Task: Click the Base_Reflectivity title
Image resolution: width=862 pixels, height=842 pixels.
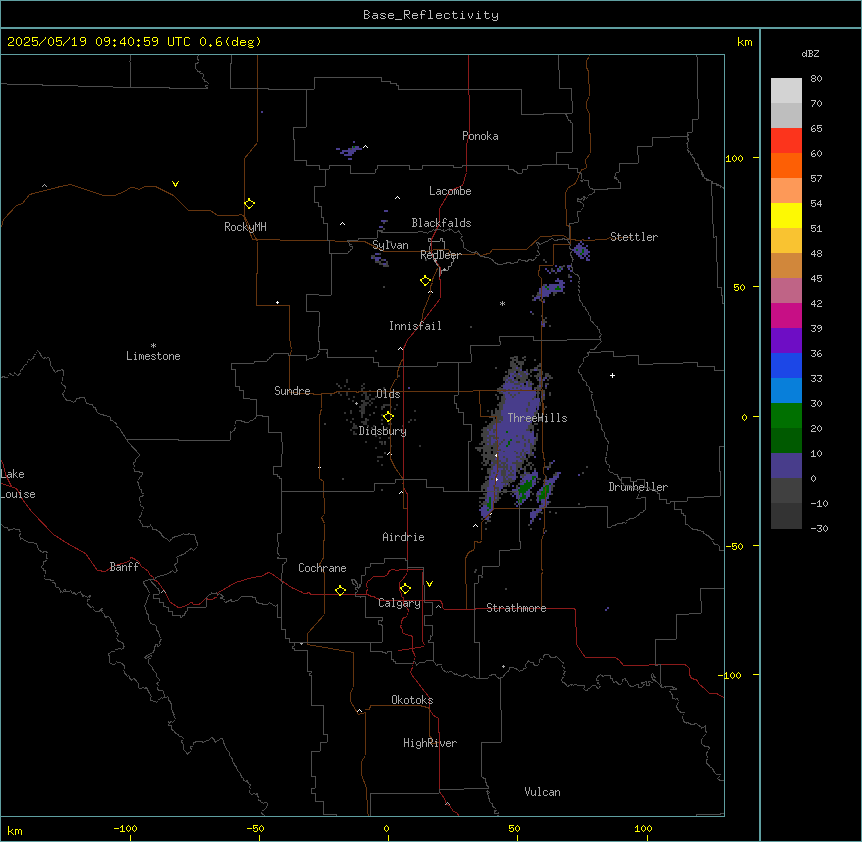Action: point(431,15)
